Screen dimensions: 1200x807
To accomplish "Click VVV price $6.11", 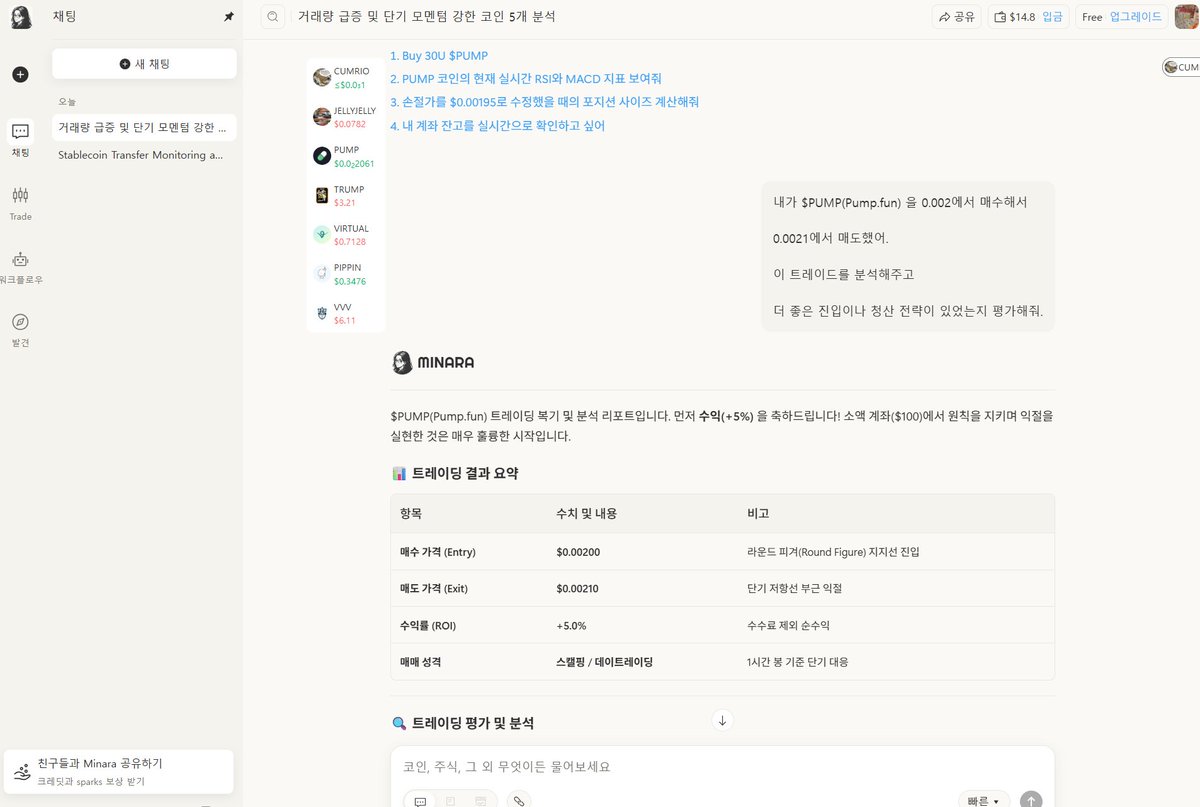I will (x=344, y=320).
